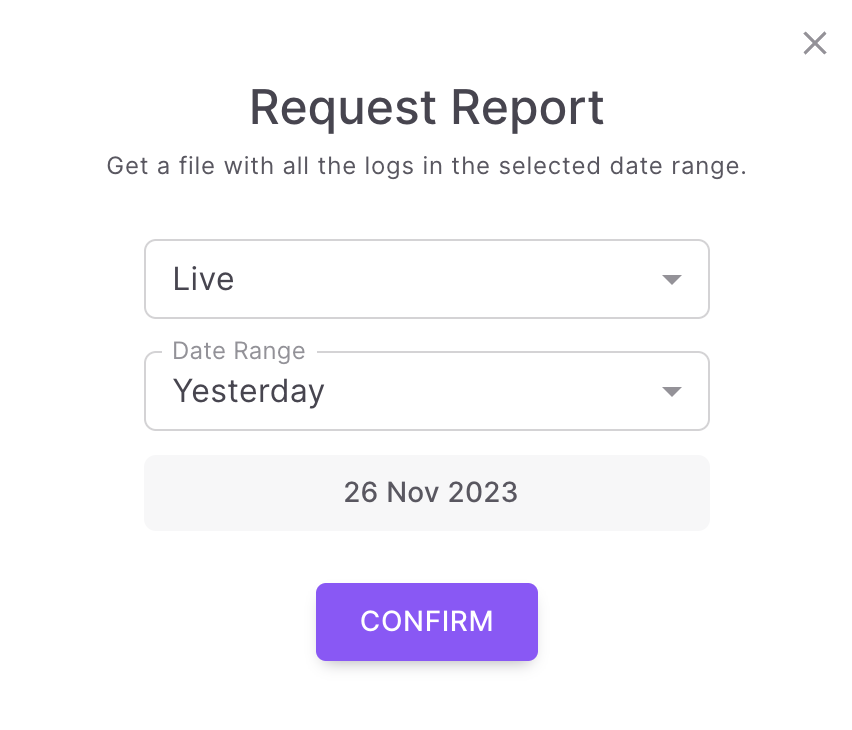Viewport: 852px width, 730px height.
Task: Select the Yesterday value in Date Range
Action: click(x=249, y=391)
